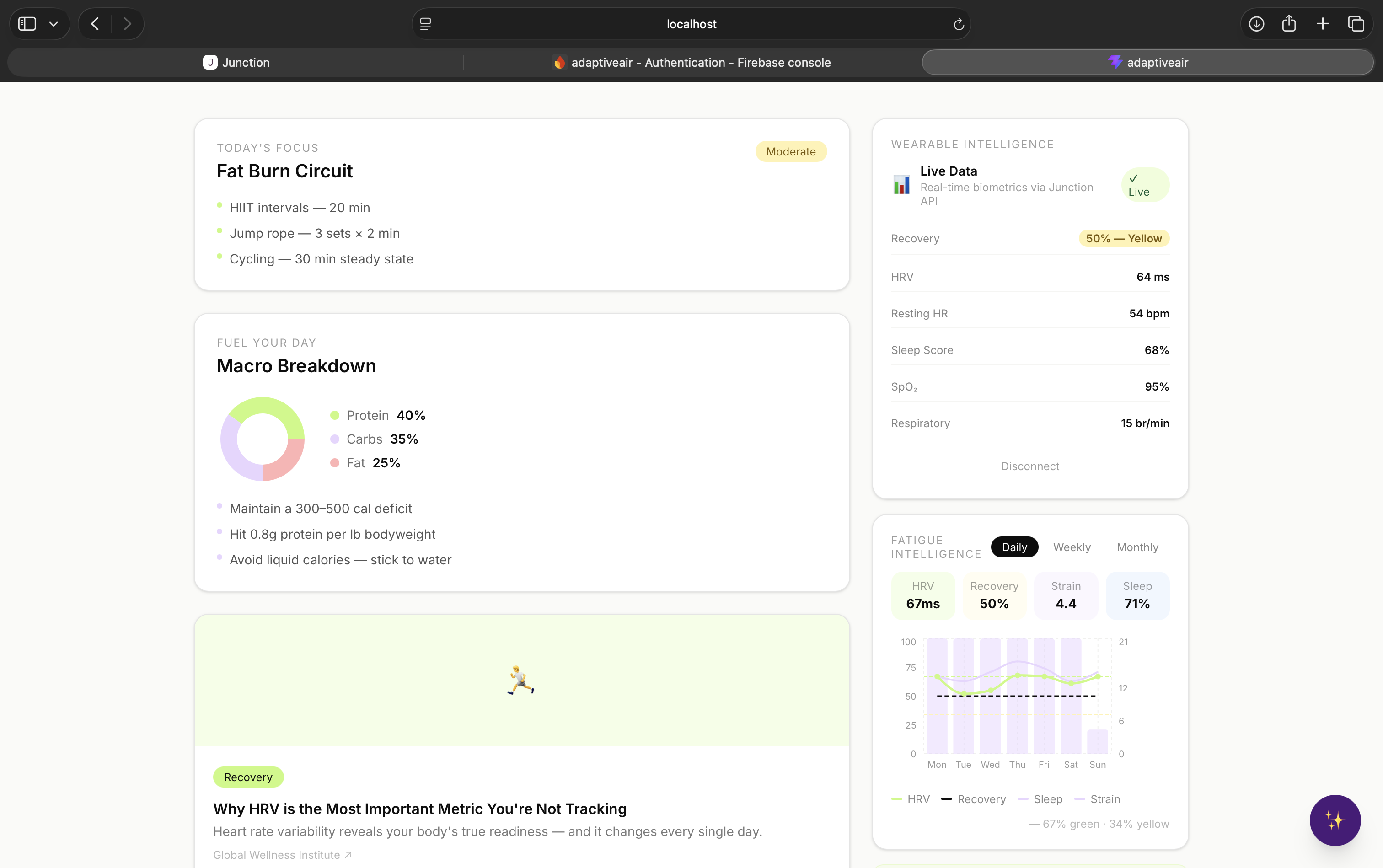Viewport: 1383px width, 868px height.
Task: Open the downloads icon in toolbar
Action: point(1256,23)
